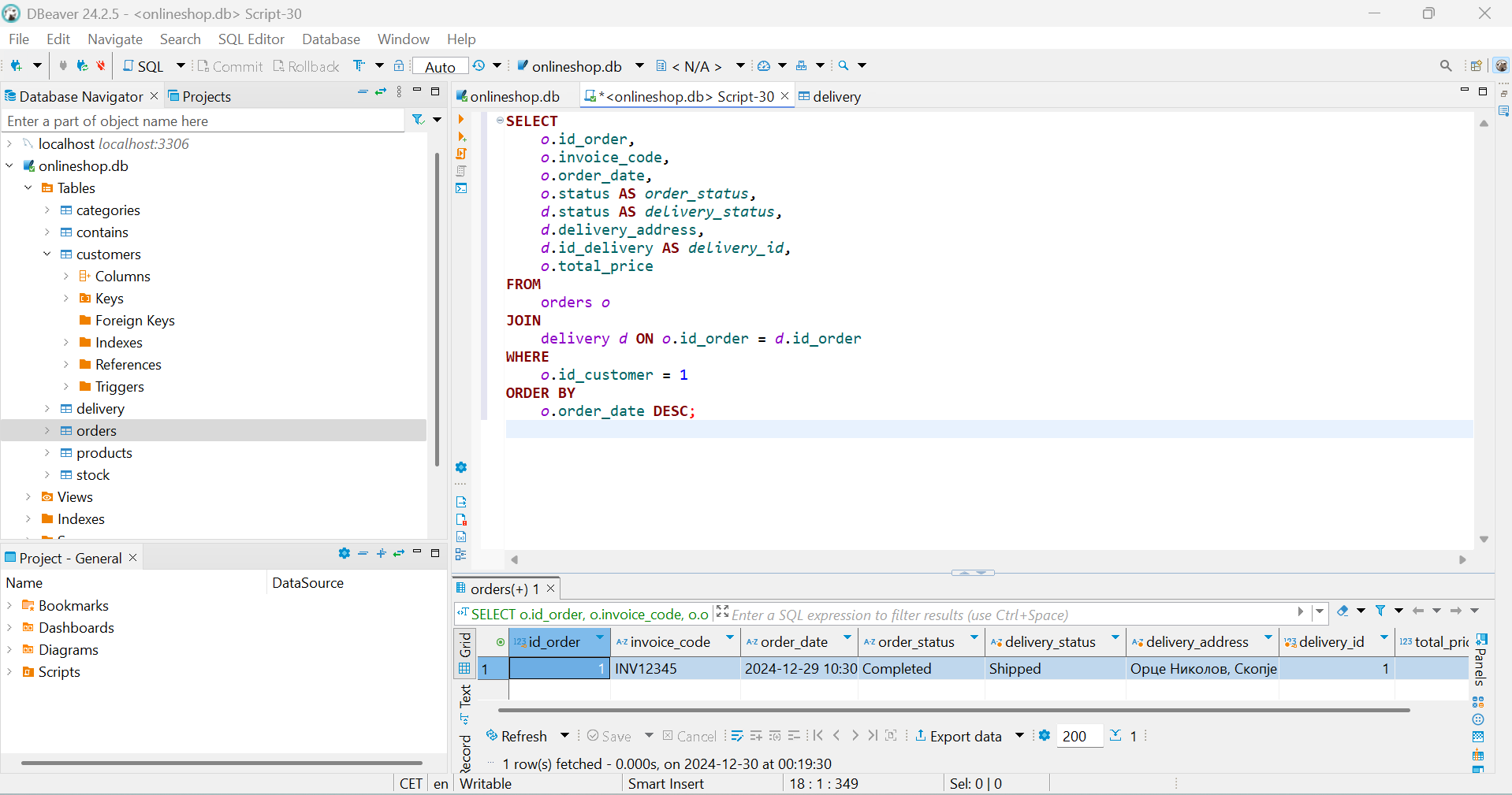This screenshot has height=795, width=1512.
Task: Switch to the delivery editor tab
Action: (x=829, y=97)
